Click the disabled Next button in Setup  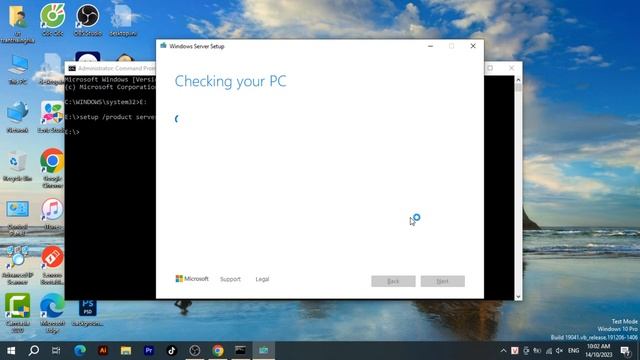tap(442, 281)
